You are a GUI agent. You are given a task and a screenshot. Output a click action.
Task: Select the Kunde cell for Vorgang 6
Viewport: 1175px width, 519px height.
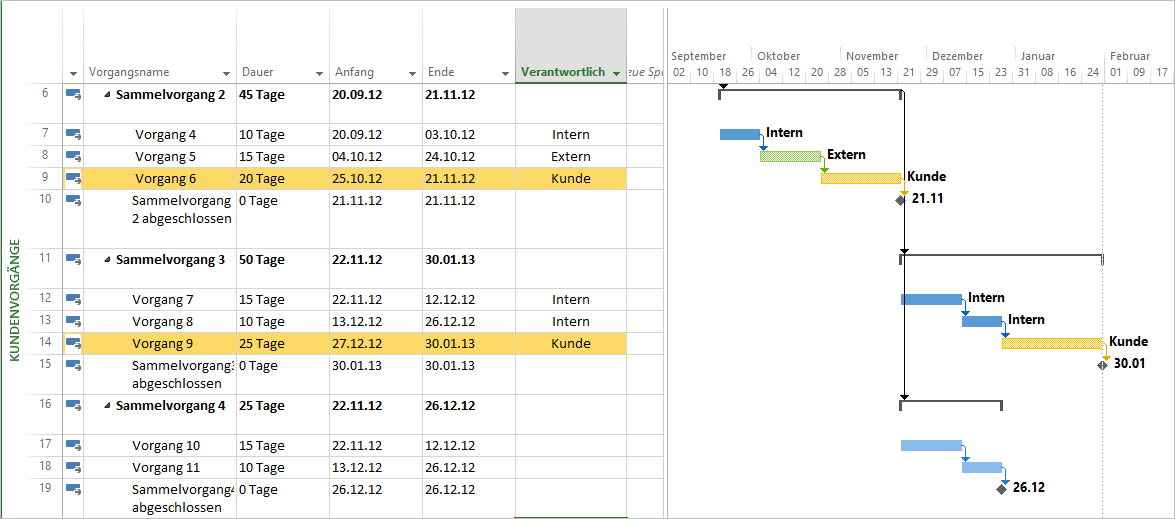point(570,179)
